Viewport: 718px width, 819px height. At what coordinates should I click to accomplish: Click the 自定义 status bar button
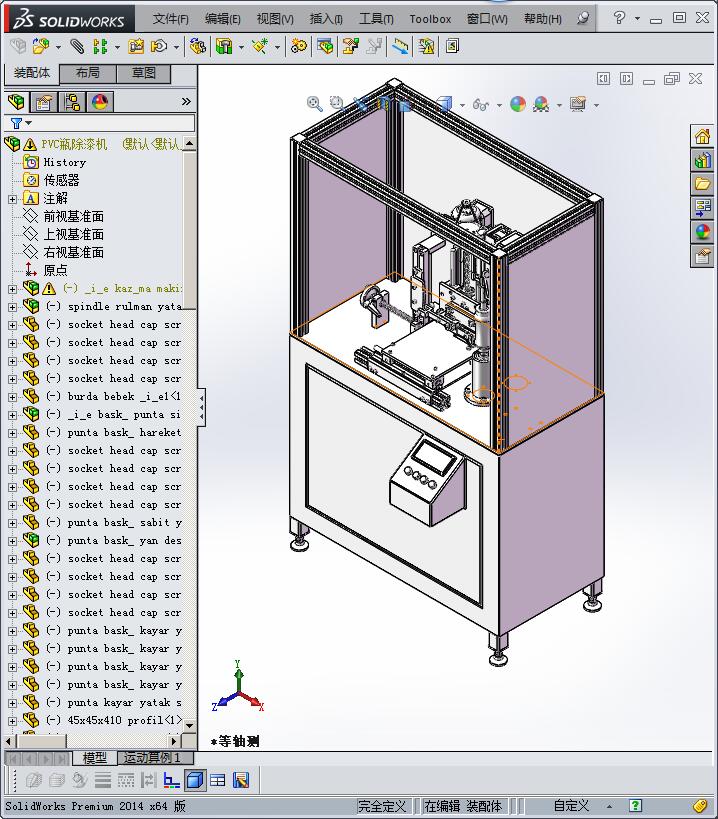[571, 806]
